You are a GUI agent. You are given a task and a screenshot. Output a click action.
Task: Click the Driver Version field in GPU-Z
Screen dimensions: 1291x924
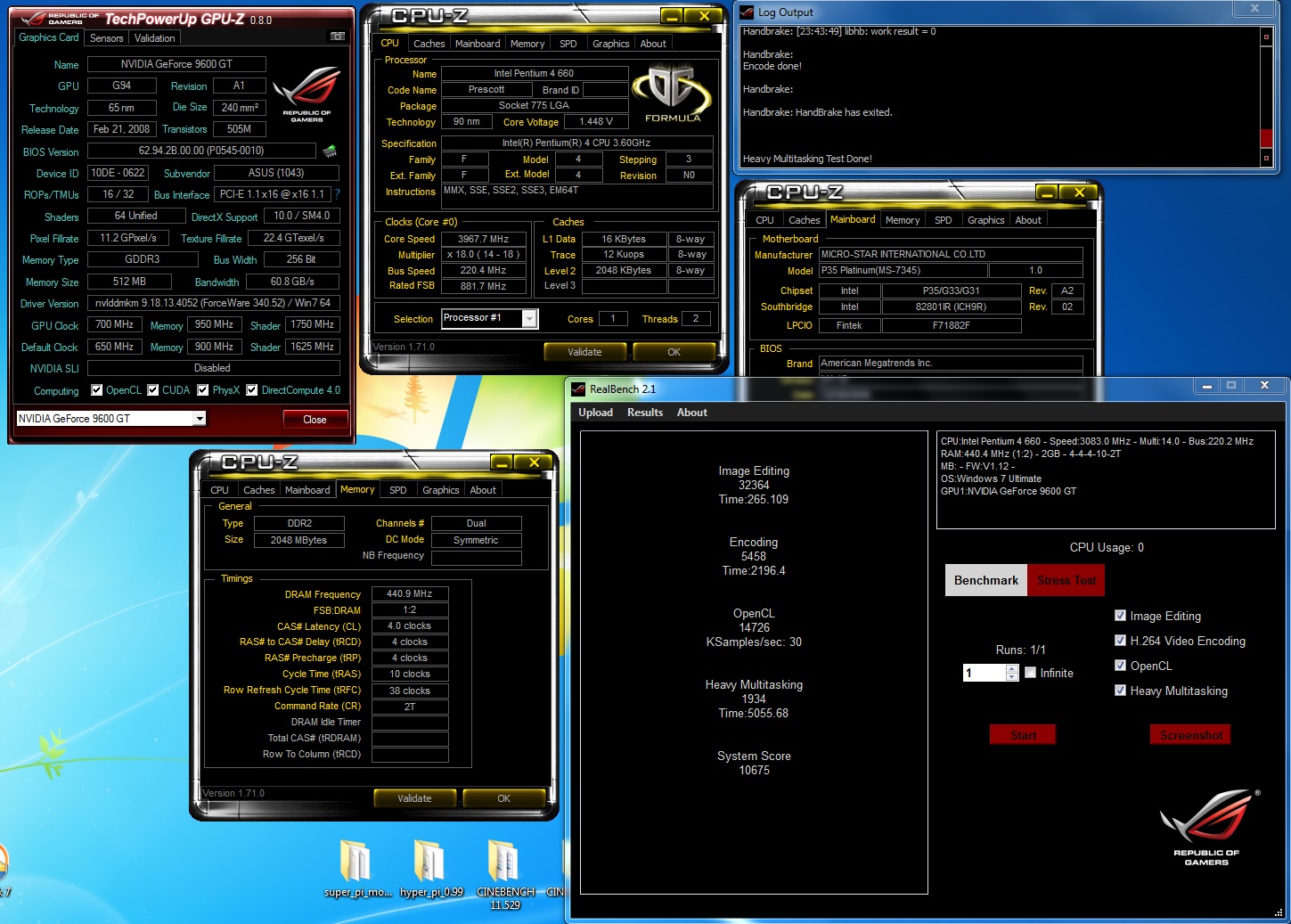[213, 303]
